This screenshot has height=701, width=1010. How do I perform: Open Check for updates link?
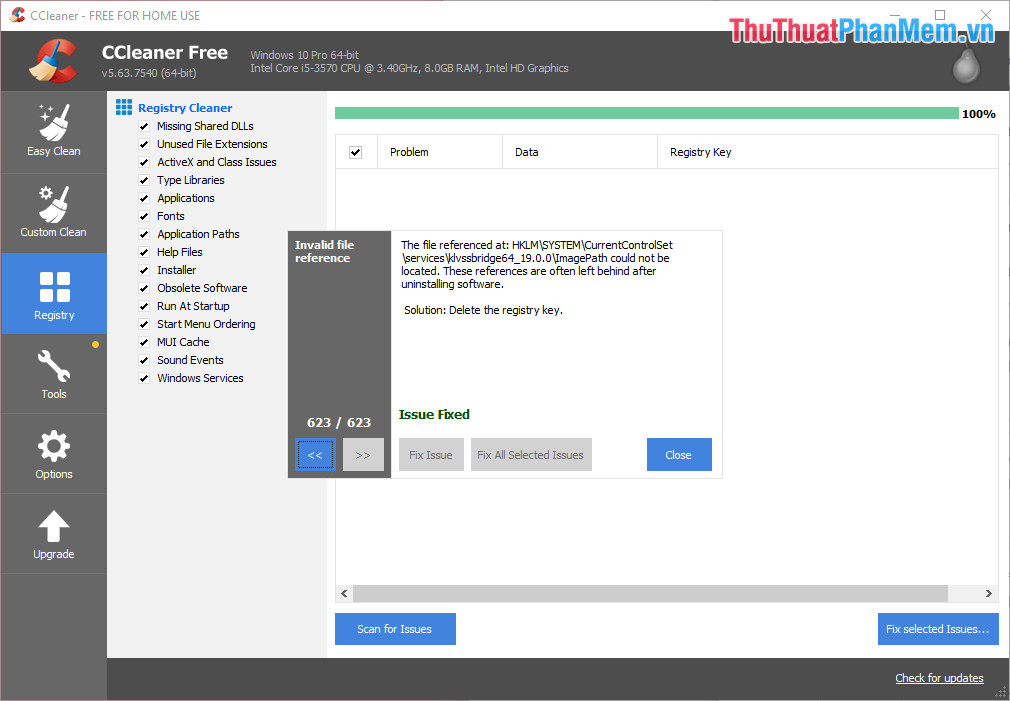point(939,678)
